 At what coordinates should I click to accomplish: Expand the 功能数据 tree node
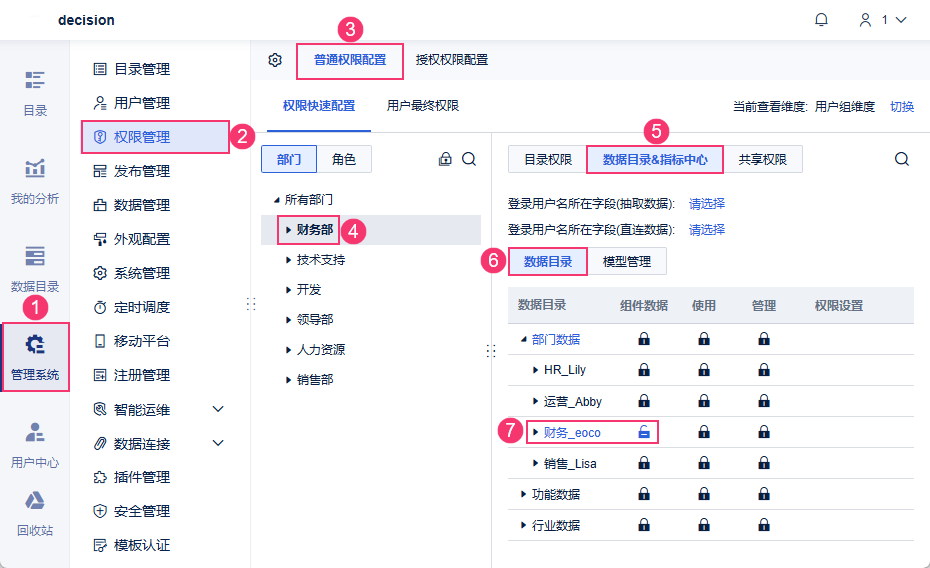524,494
